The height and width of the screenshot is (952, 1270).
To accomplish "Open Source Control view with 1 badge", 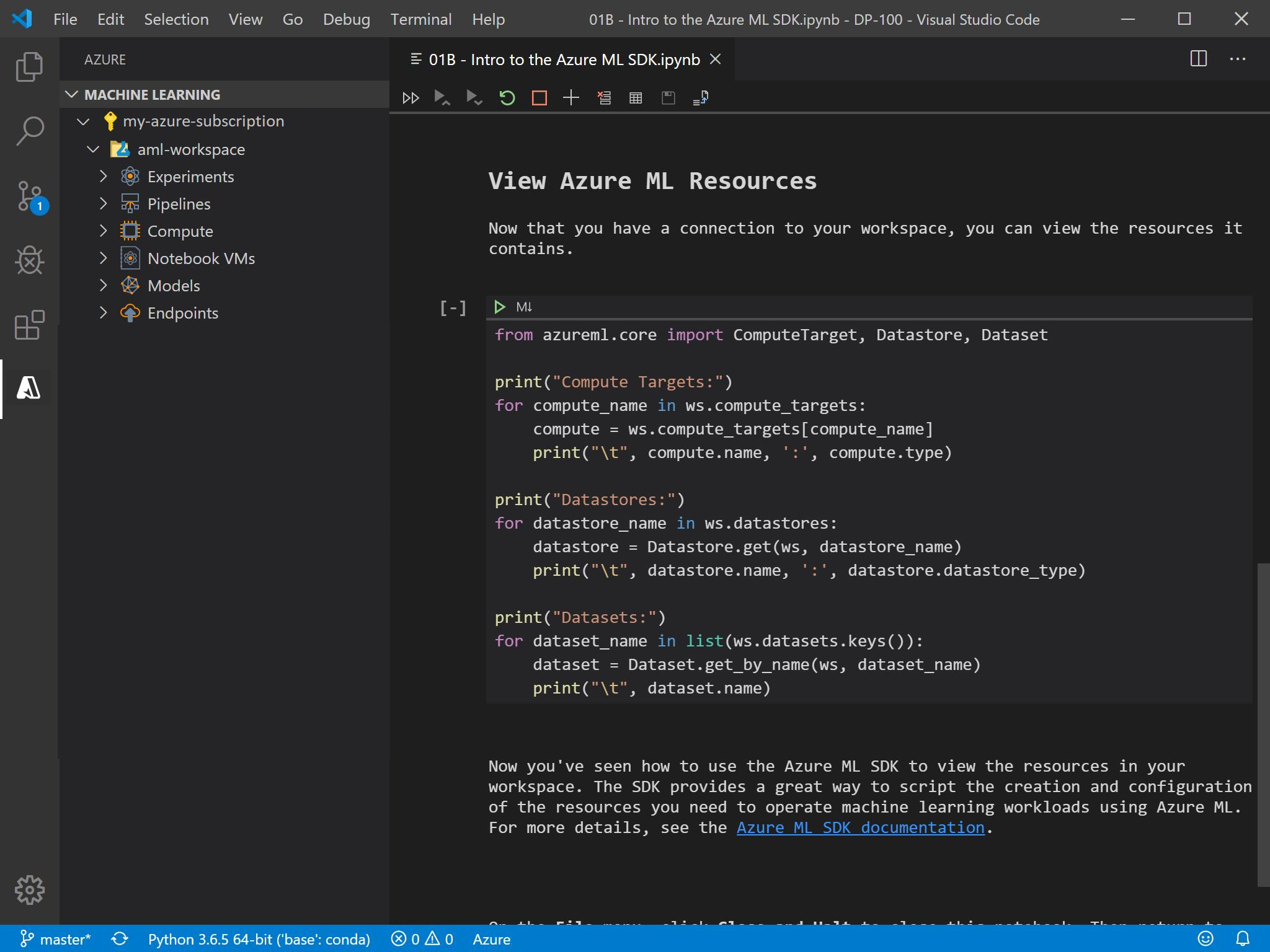I will coord(29,196).
